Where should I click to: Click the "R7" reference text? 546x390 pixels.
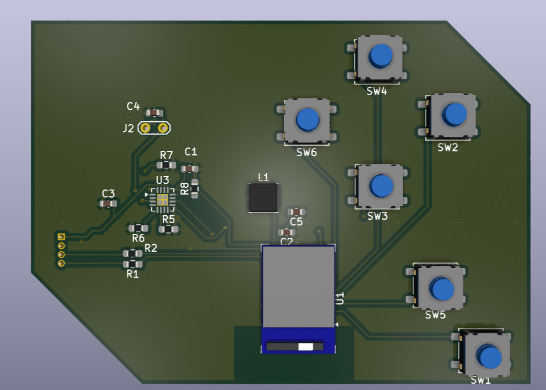click(x=166, y=155)
